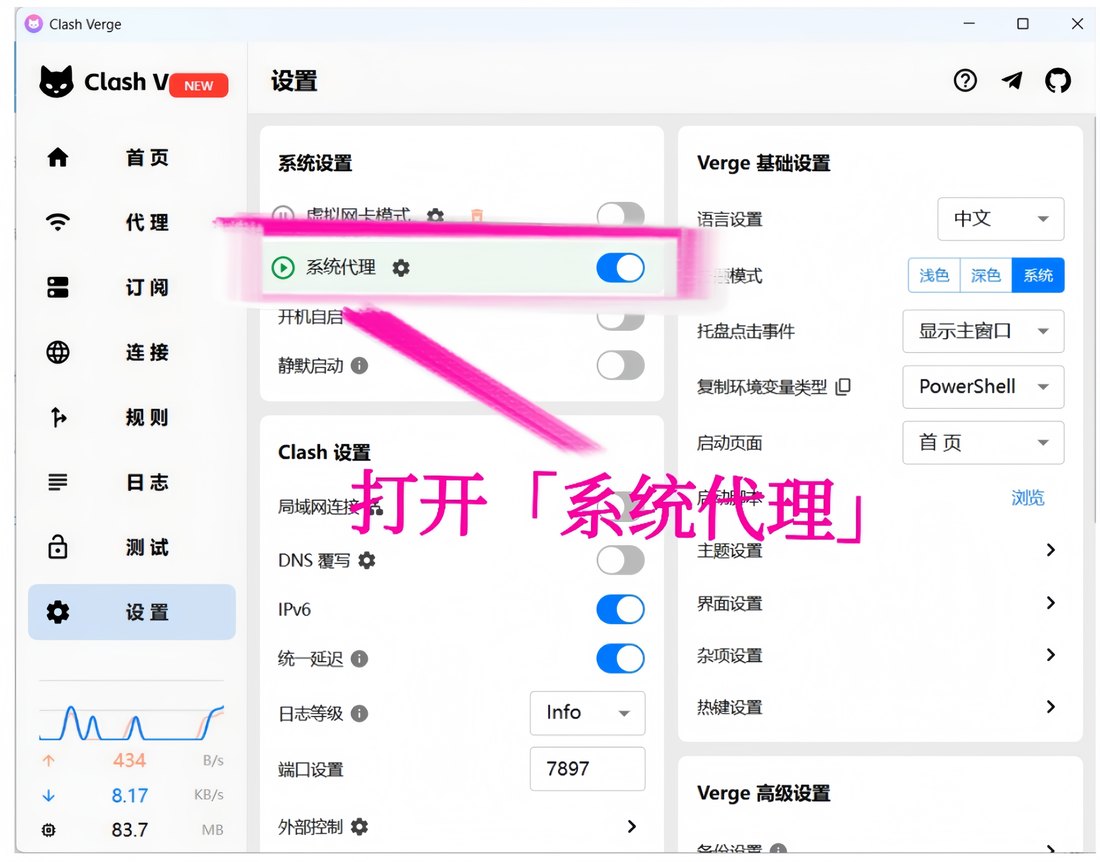Click the orange uninstall service icon
The height and width of the screenshot is (862, 1100).
click(x=477, y=215)
